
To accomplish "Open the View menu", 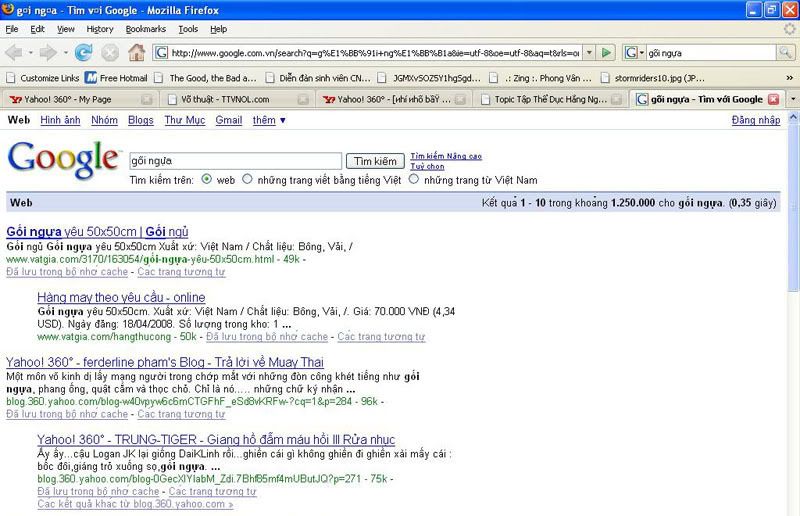I will (65, 29).
